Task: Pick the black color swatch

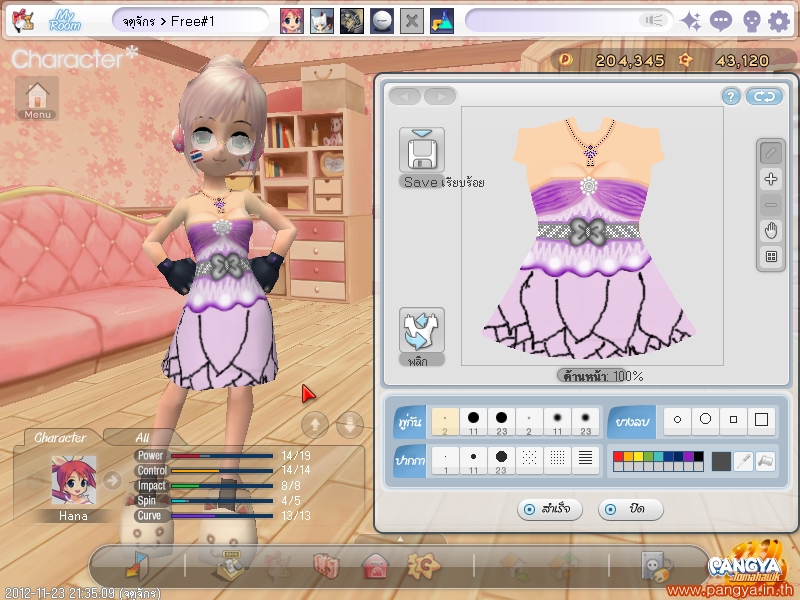Action: tap(698, 457)
